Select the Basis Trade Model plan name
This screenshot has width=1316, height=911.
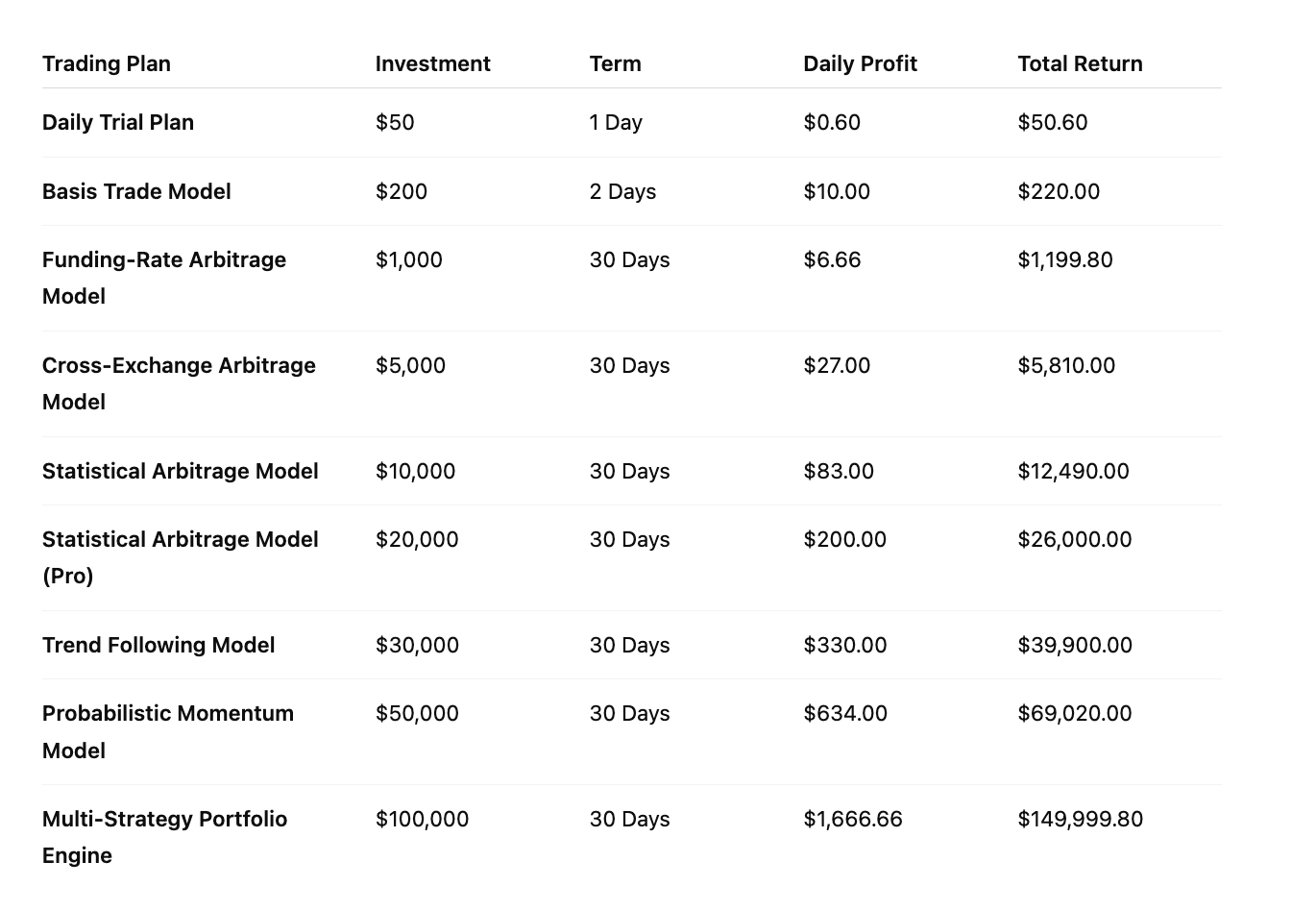(136, 191)
